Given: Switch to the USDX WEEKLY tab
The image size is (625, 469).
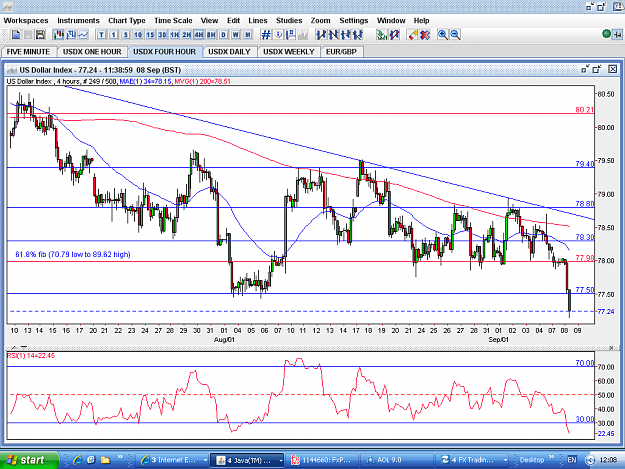Looking at the screenshot, I should pyautogui.click(x=289, y=52).
